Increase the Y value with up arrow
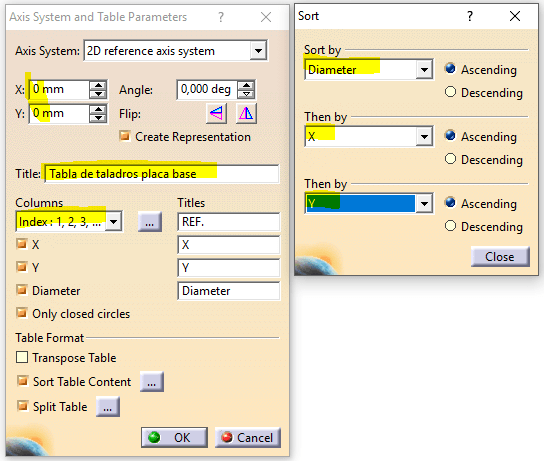Image resolution: width=544 pixels, height=461 pixels. [98, 109]
